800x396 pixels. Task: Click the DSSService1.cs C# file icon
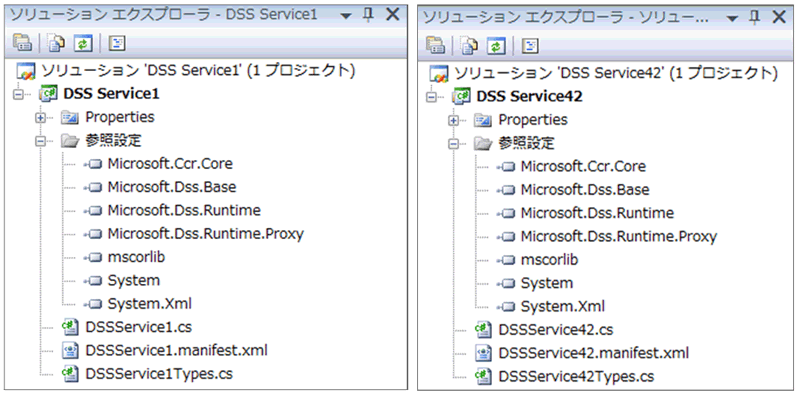tap(69, 327)
